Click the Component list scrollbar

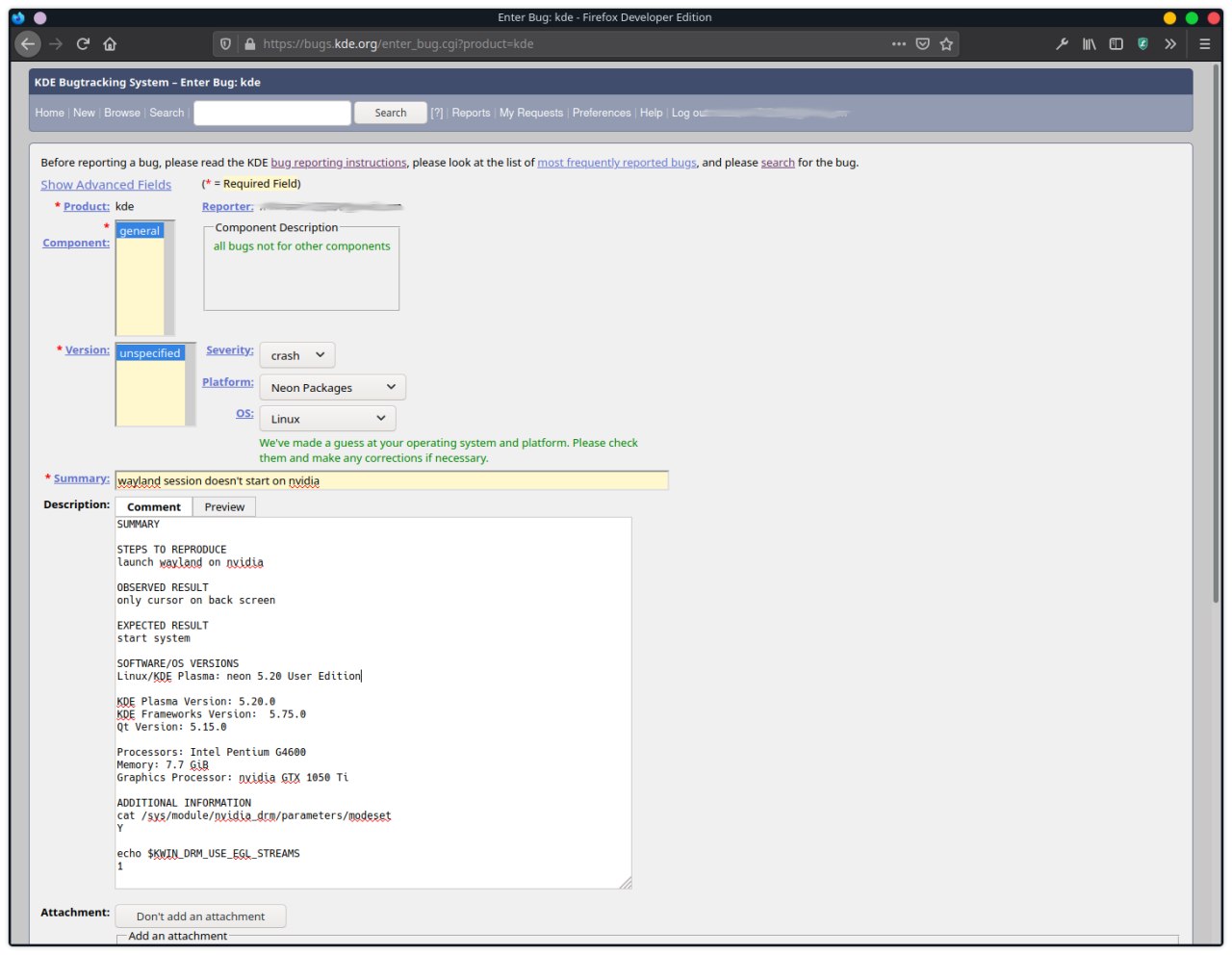pyautogui.click(x=169, y=278)
